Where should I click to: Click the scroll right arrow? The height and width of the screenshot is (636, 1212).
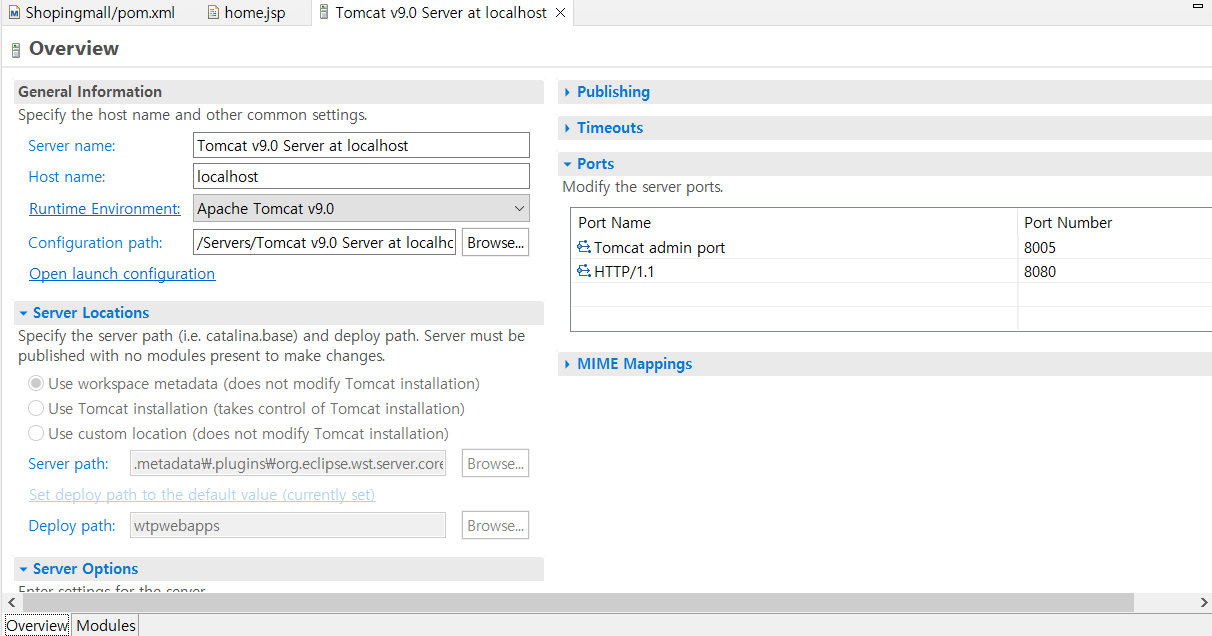coord(1203,602)
